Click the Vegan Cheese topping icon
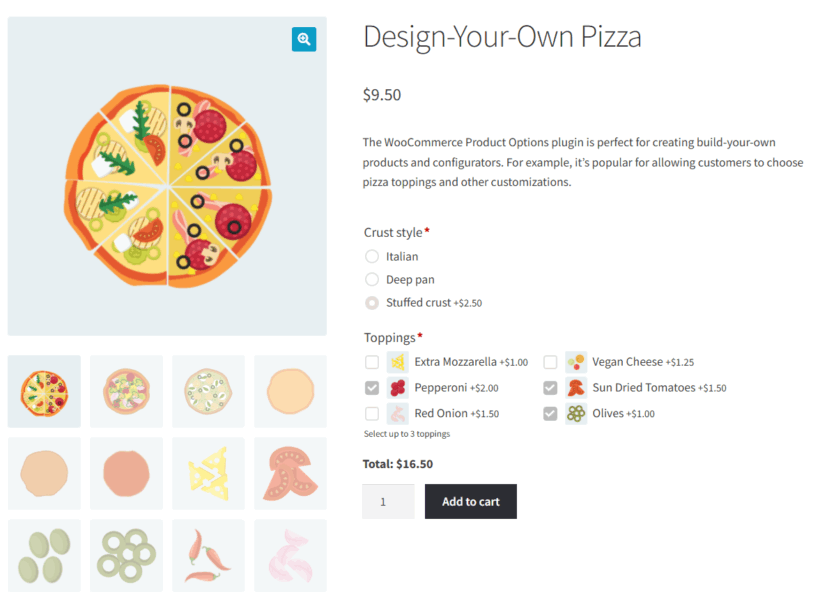Image resolution: width=820 pixels, height=599 pixels. click(575, 361)
